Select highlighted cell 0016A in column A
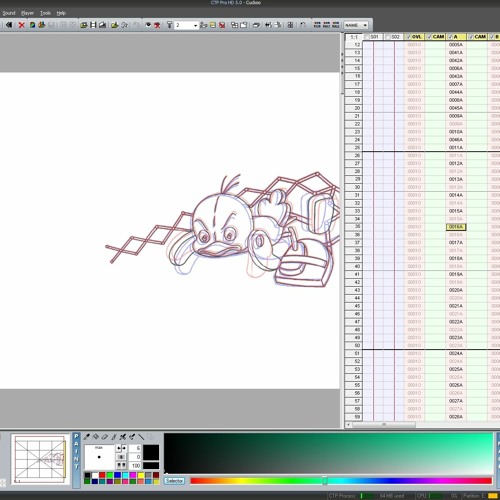The image size is (500, 500). 456,227
